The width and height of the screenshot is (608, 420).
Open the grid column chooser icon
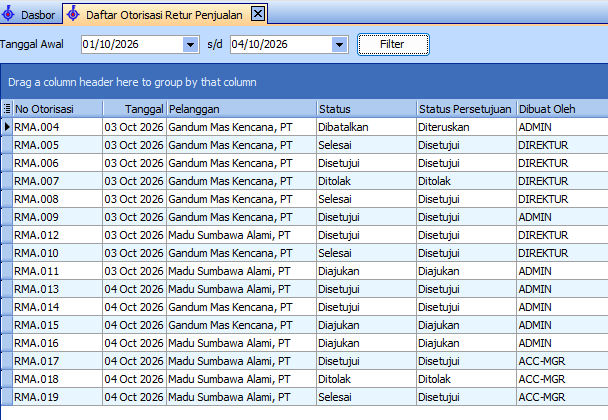[7, 109]
